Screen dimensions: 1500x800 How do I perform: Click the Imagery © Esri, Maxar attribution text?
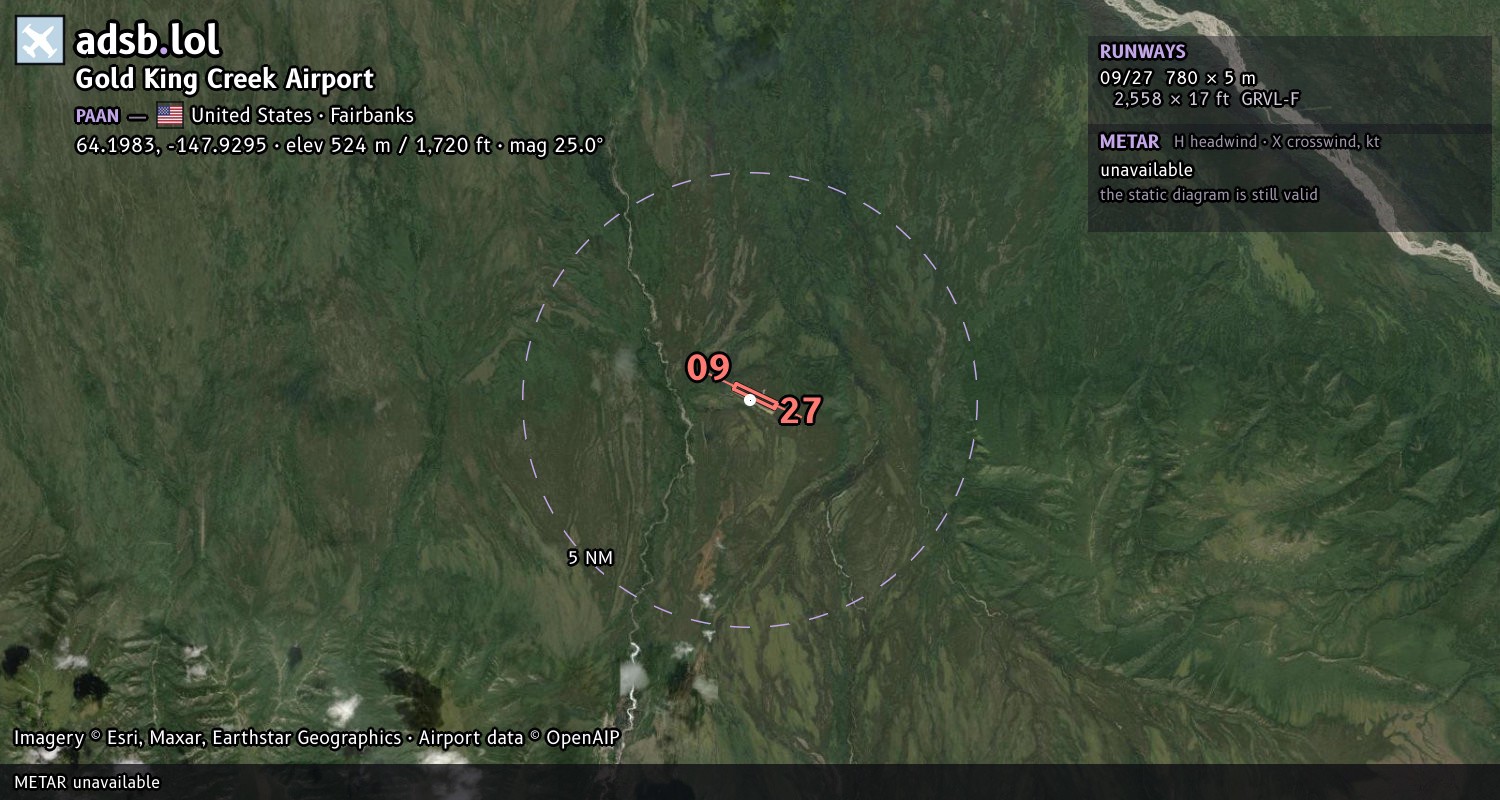[317, 738]
